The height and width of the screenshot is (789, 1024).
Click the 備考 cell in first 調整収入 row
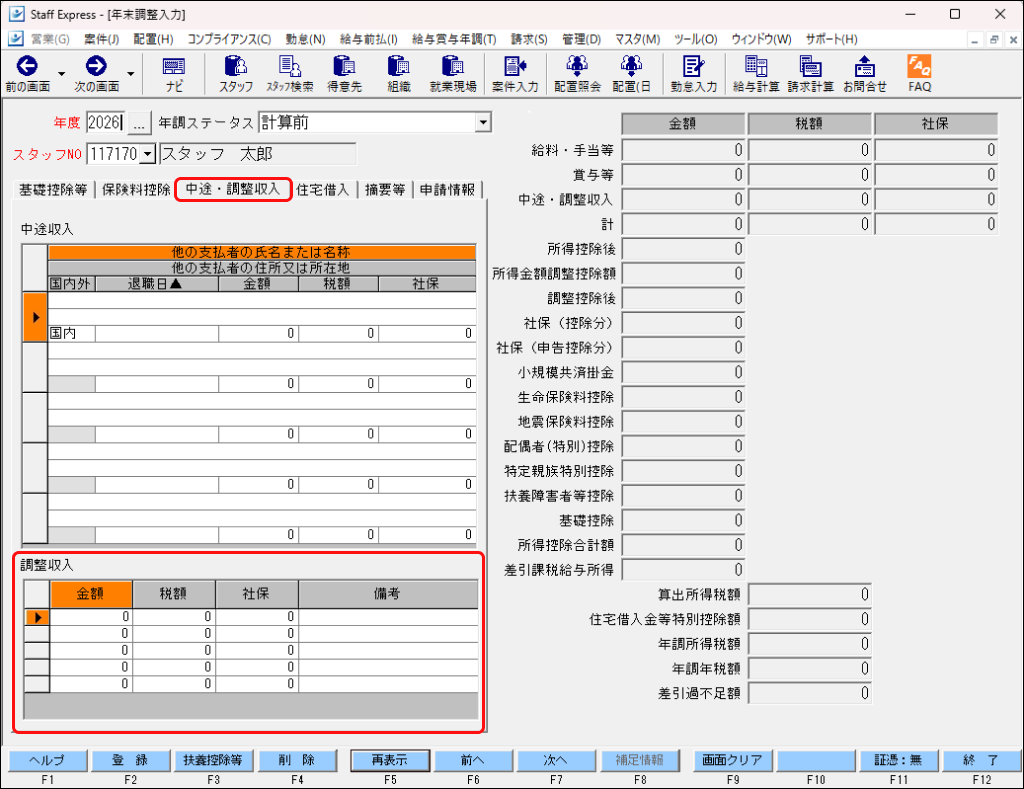[x=388, y=617]
